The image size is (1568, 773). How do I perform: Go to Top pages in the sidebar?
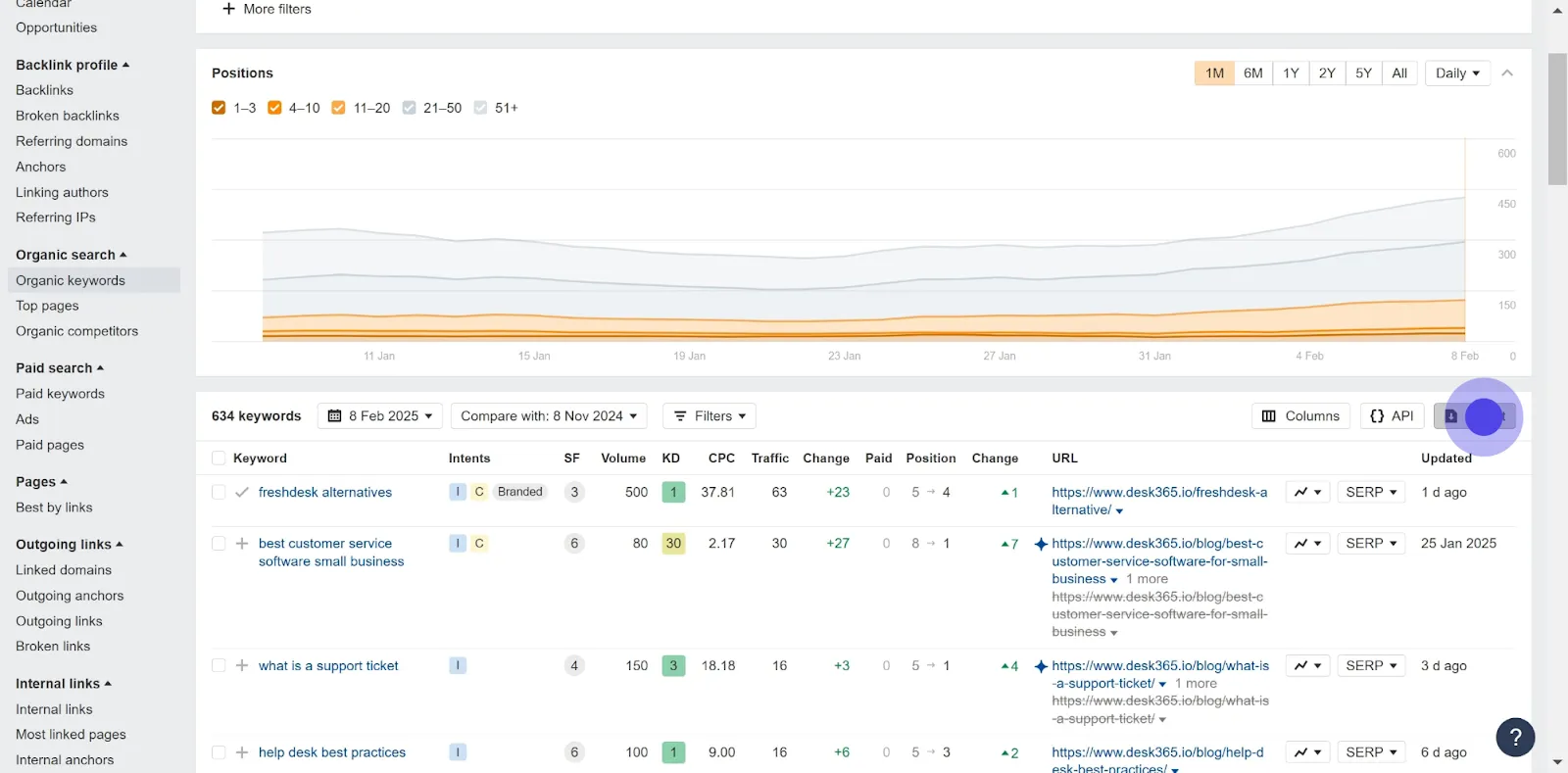[x=47, y=306]
